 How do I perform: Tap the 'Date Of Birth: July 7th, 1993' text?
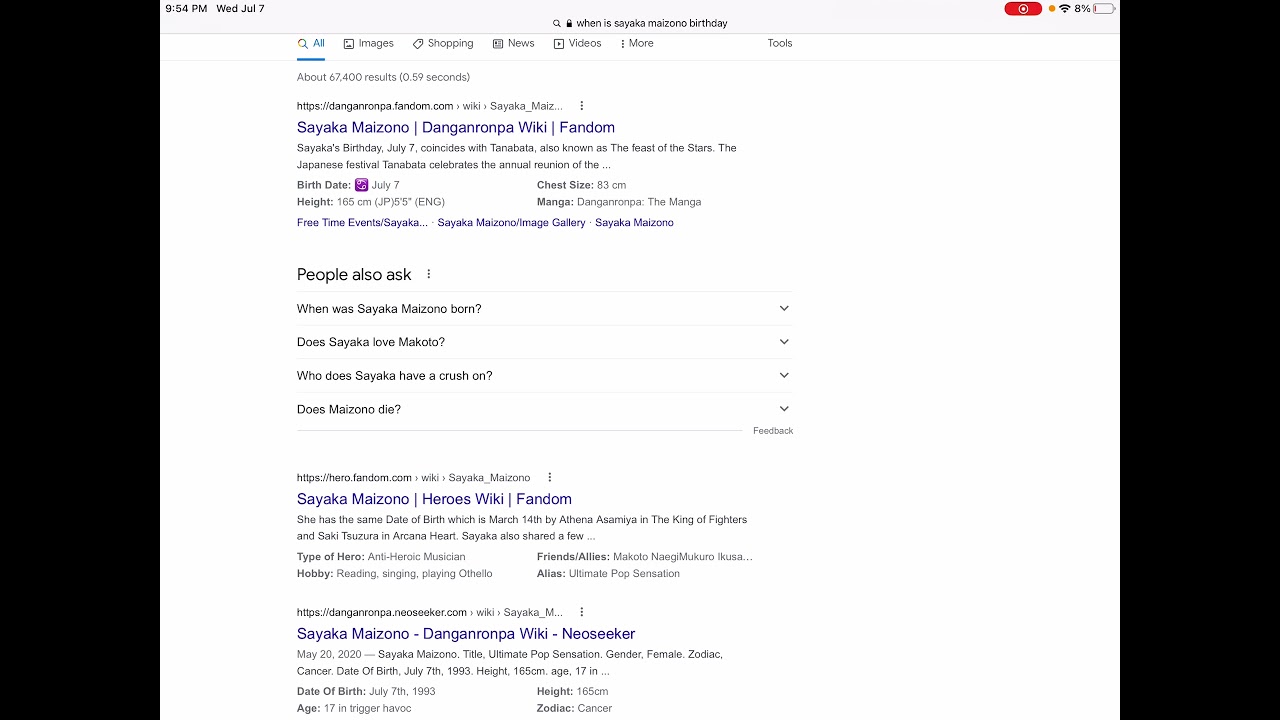(366, 692)
